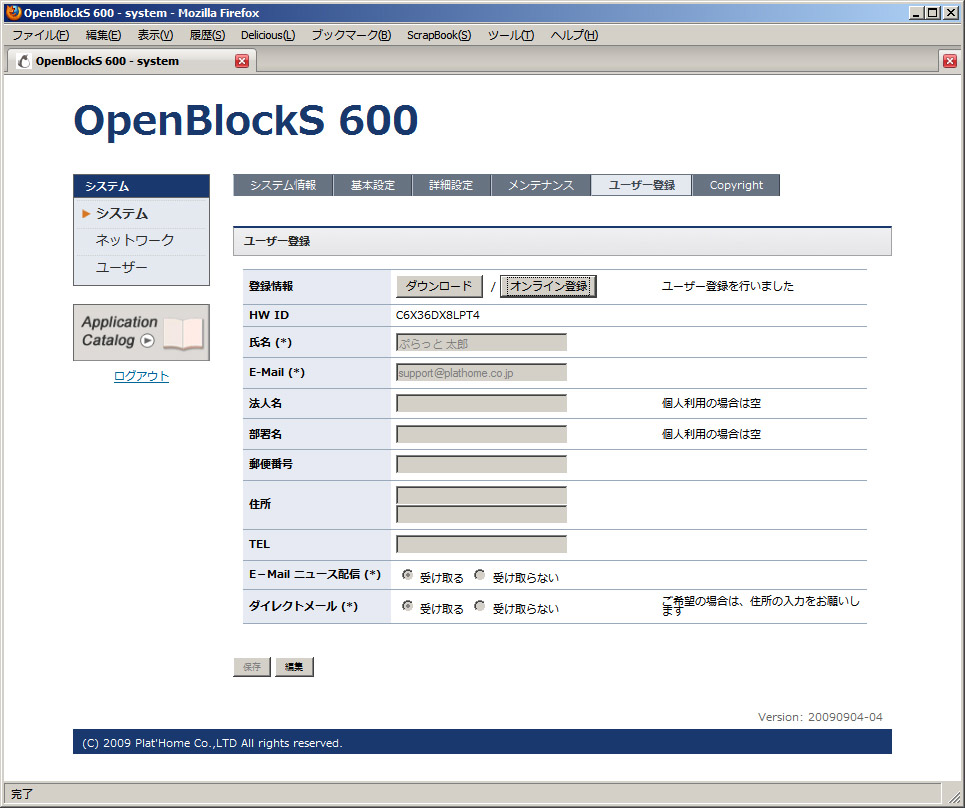The height and width of the screenshot is (808, 965).
Task: Open the ScrapBook(S) menu
Action: click(x=439, y=35)
